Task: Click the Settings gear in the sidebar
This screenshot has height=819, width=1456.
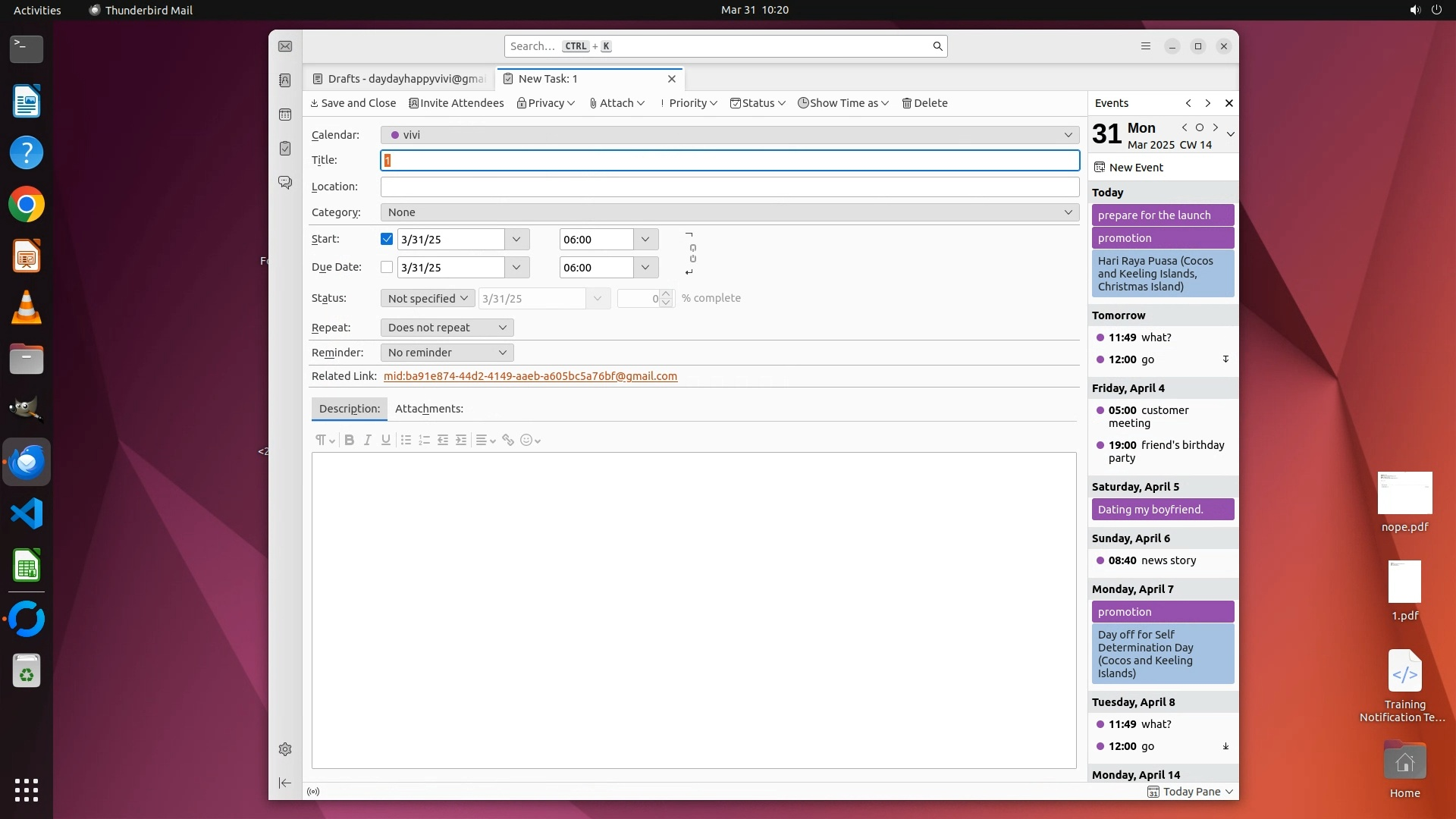Action: [285, 749]
